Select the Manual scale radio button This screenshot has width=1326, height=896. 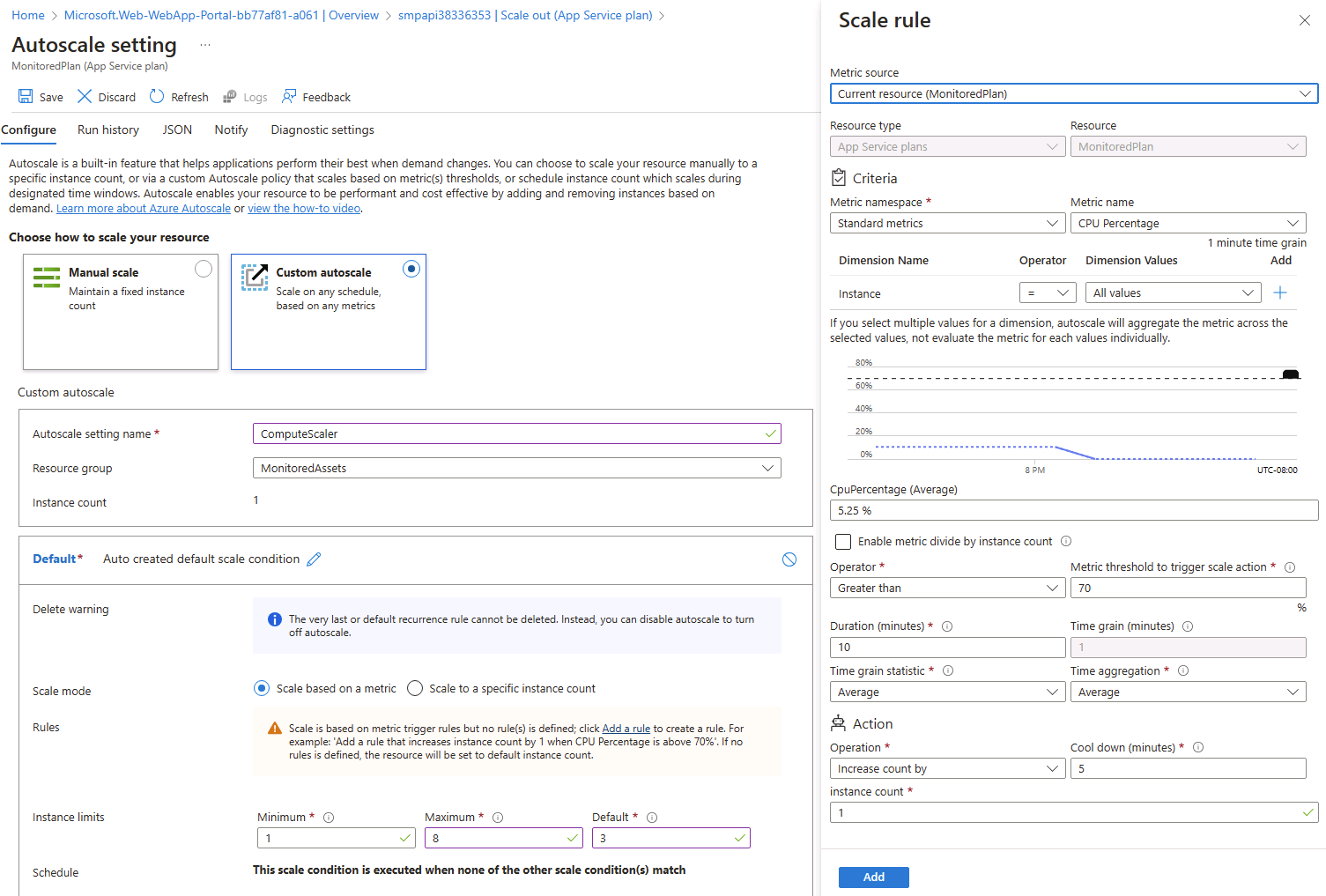[x=204, y=269]
